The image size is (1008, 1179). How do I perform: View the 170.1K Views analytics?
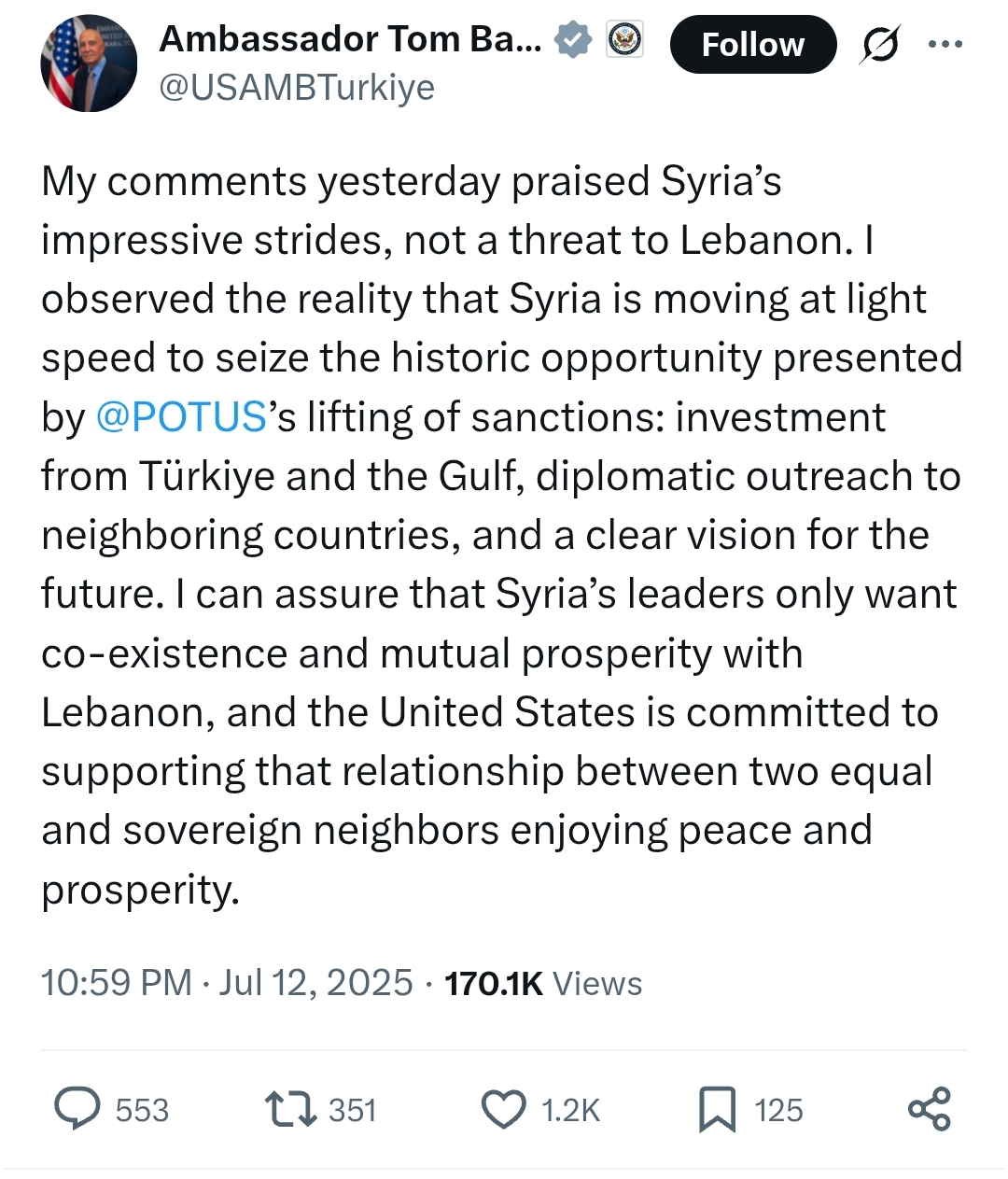coord(543,983)
